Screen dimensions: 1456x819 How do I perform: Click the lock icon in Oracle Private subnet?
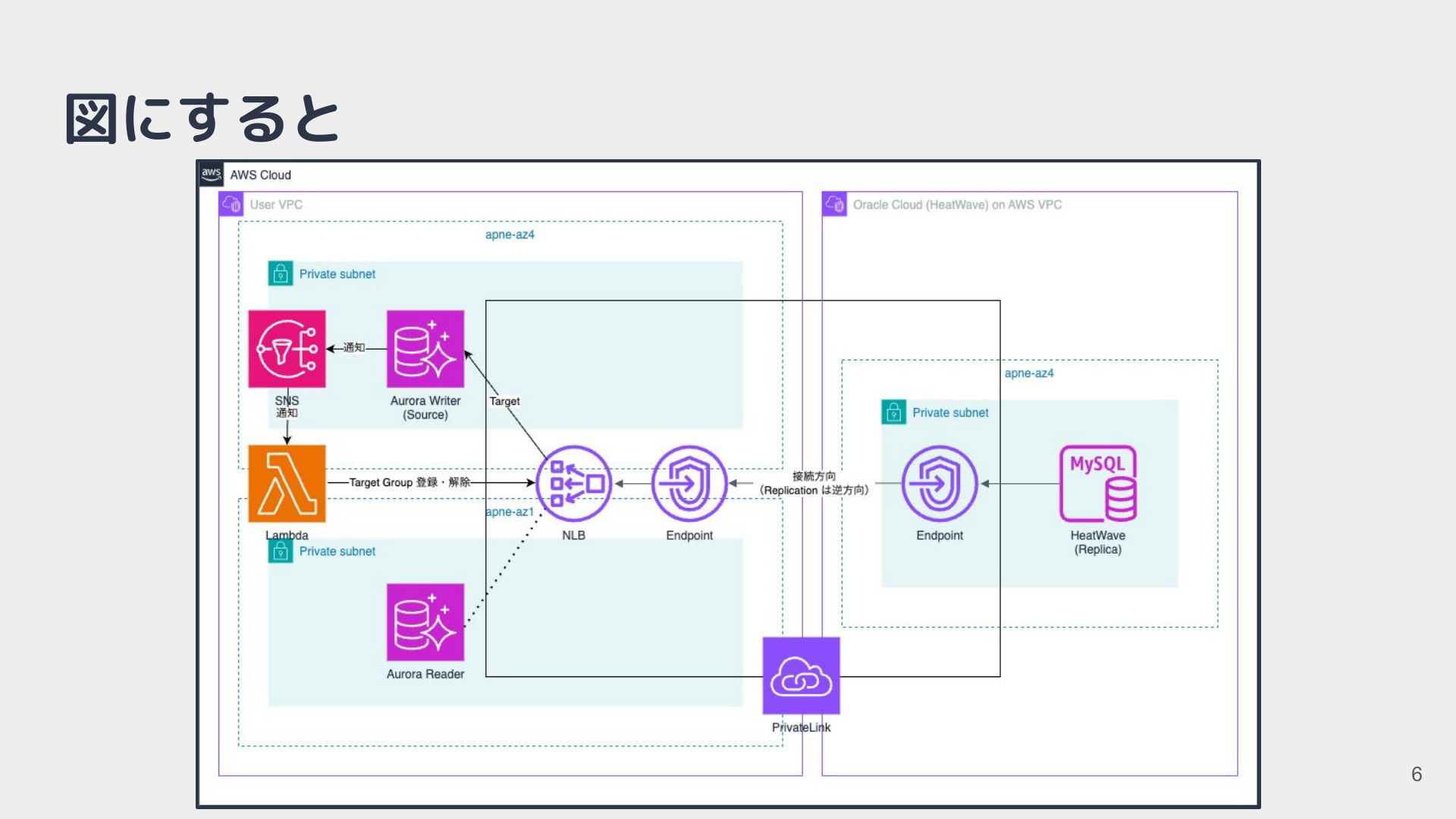(893, 413)
